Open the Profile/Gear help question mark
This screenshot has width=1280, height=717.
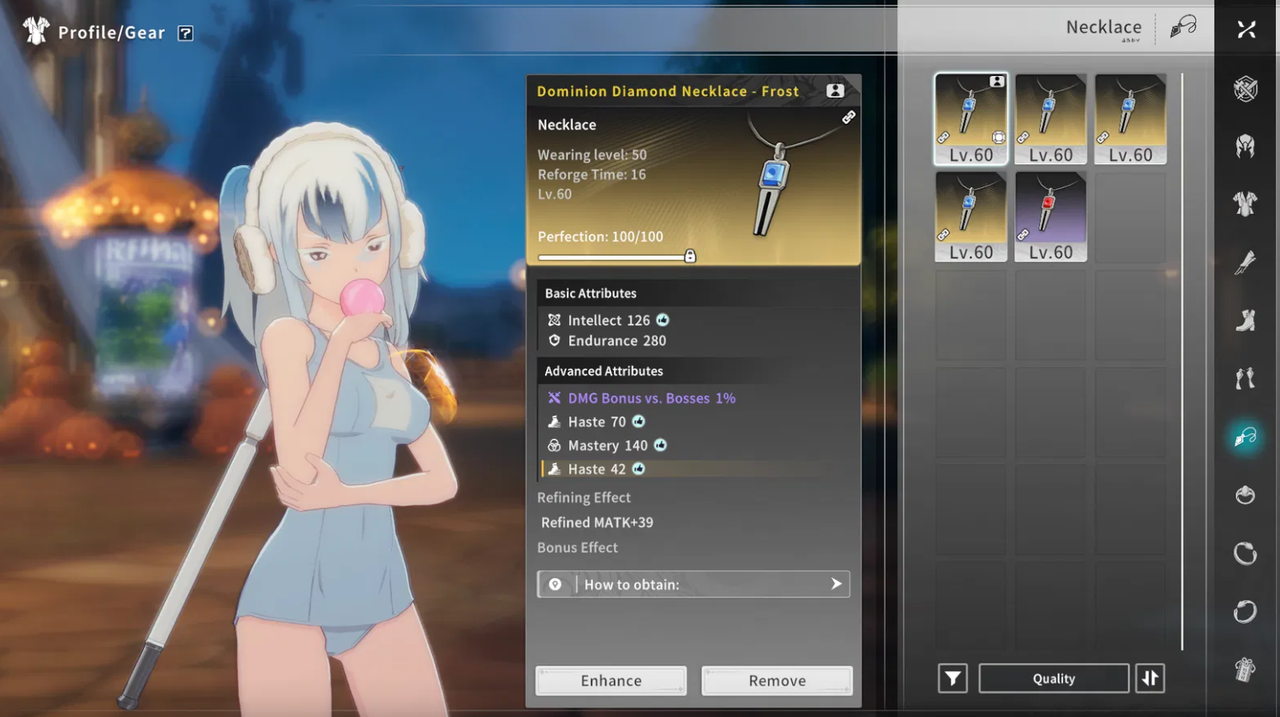tap(185, 33)
